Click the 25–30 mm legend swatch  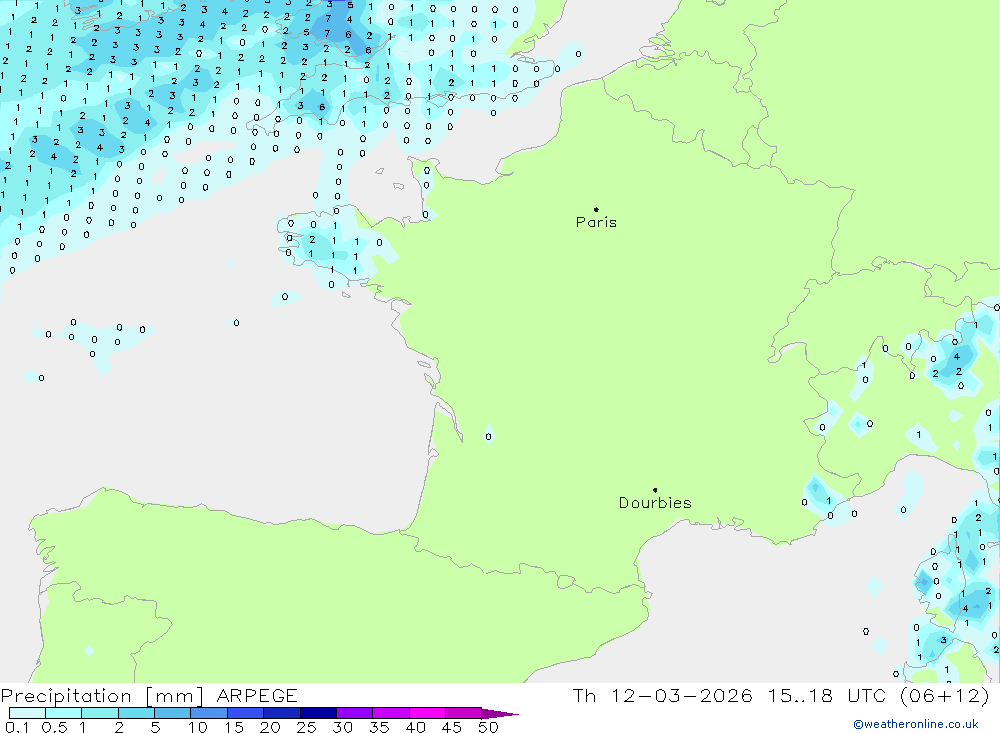[x=318, y=713]
